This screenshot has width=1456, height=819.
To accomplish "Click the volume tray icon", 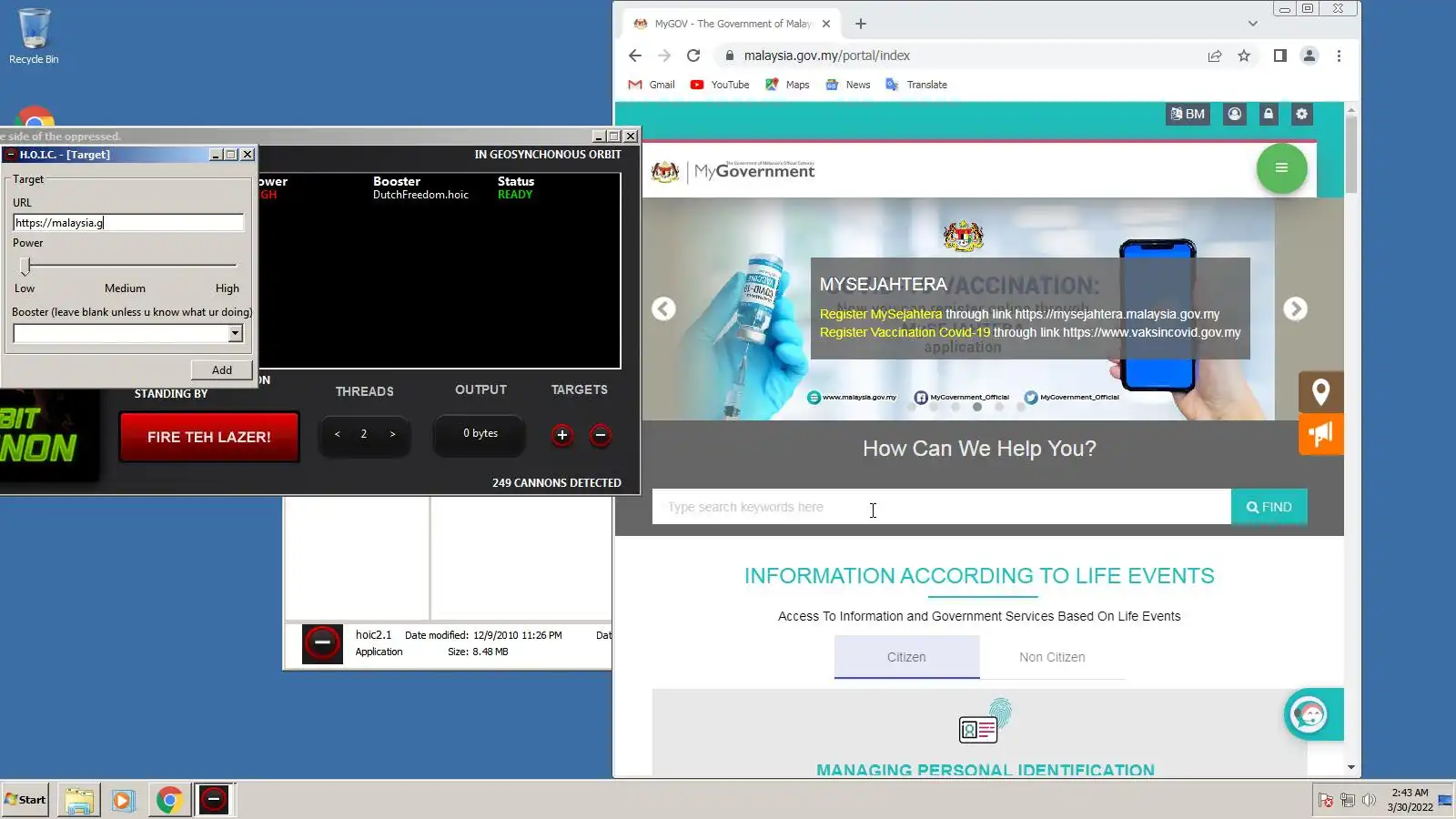I will pos(1369,800).
